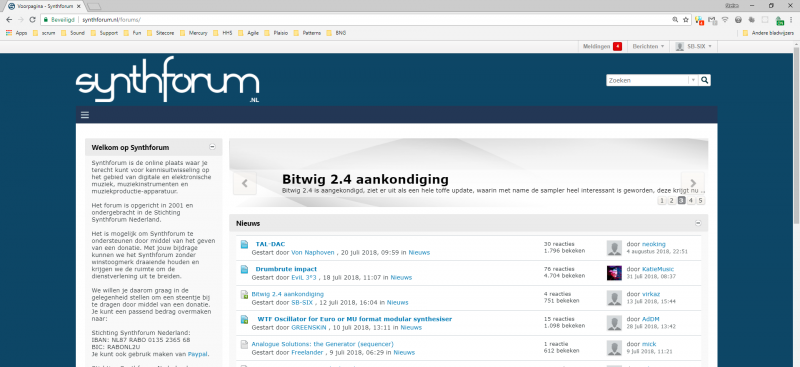Open Andere bladwijzers folder

pos(769,33)
